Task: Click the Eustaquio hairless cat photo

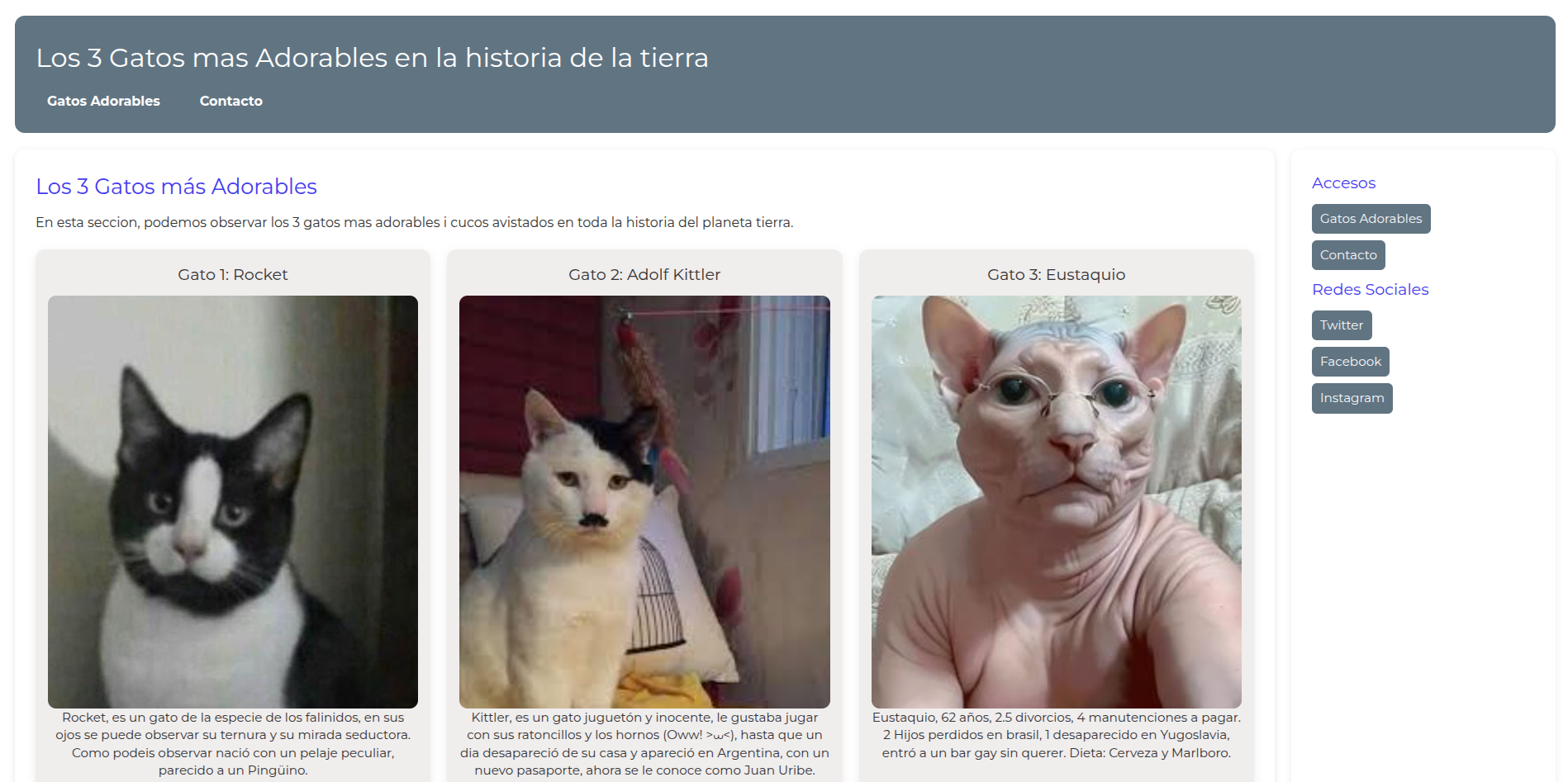Action: click(x=1056, y=501)
